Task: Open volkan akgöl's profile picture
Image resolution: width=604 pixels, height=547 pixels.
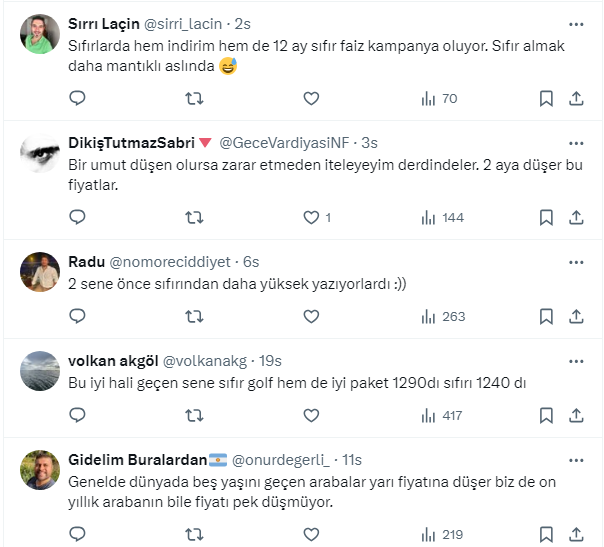Action: tap(39, 370)
